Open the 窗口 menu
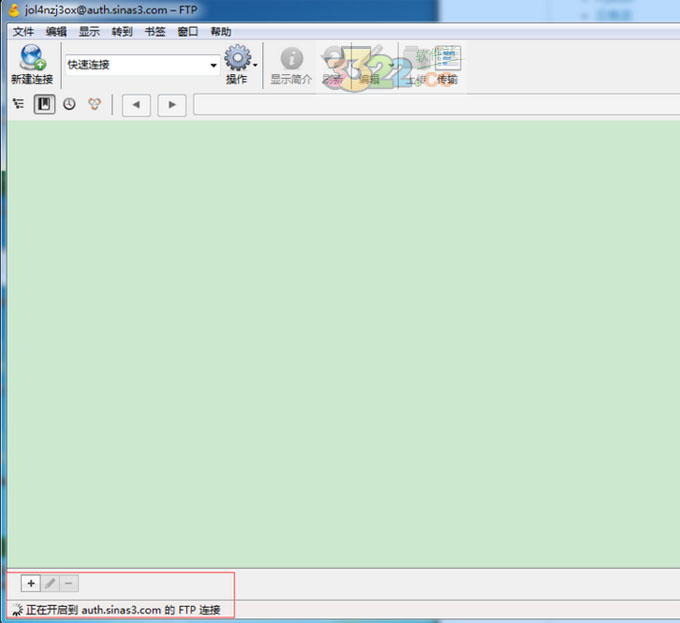Screen dimensions: 680x623 tap(188, 32)
